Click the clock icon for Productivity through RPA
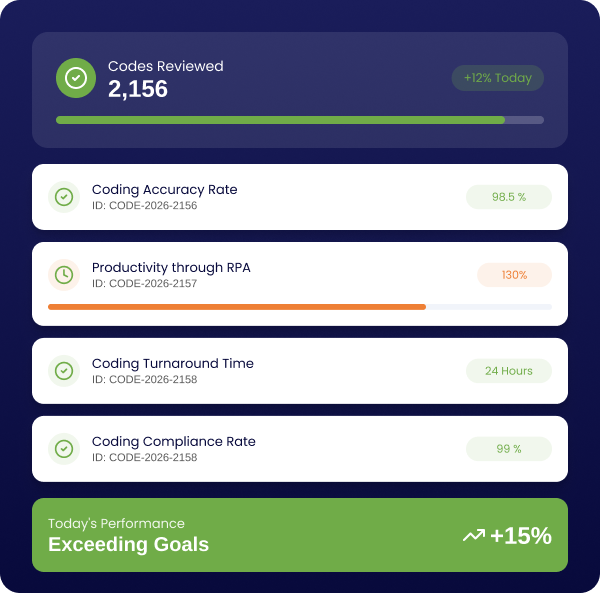Viewport: 600px width, 593px height. 64,274
